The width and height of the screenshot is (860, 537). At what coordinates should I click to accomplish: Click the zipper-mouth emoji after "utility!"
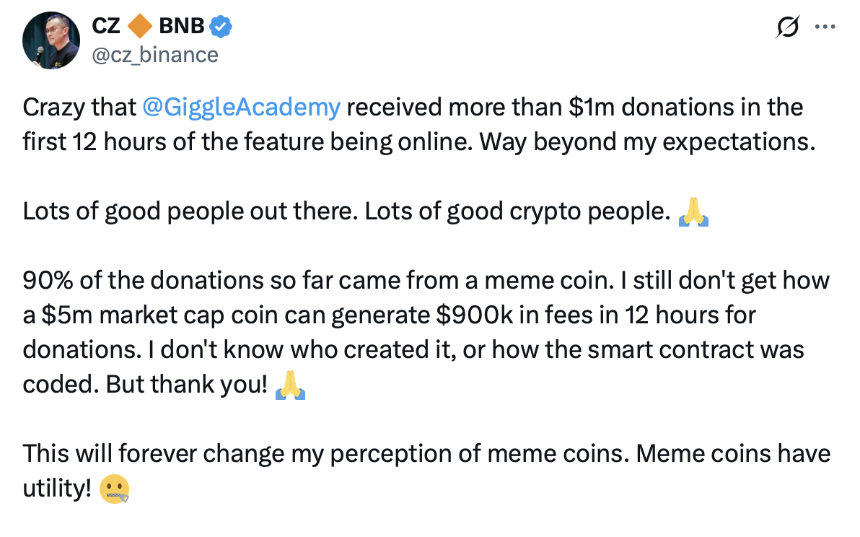click(115, 489)
